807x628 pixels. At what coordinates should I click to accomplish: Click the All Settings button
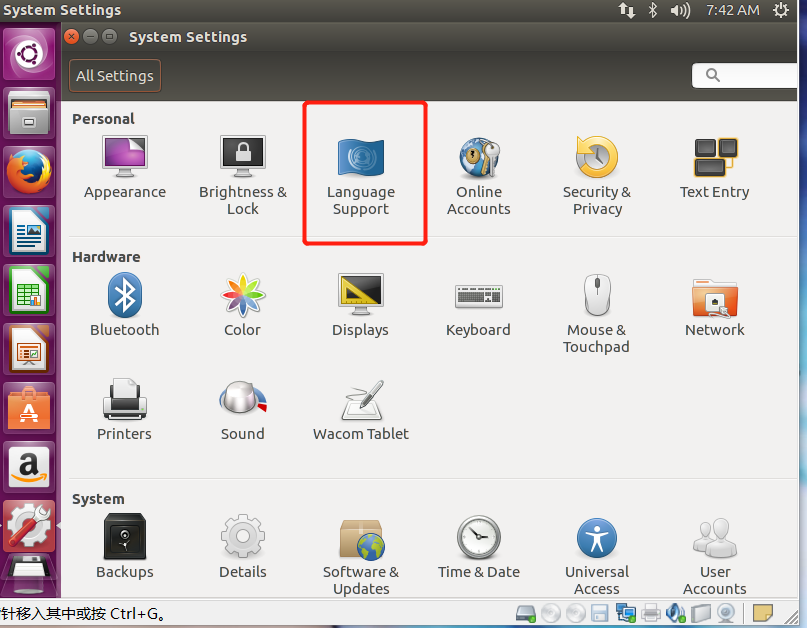115,76
